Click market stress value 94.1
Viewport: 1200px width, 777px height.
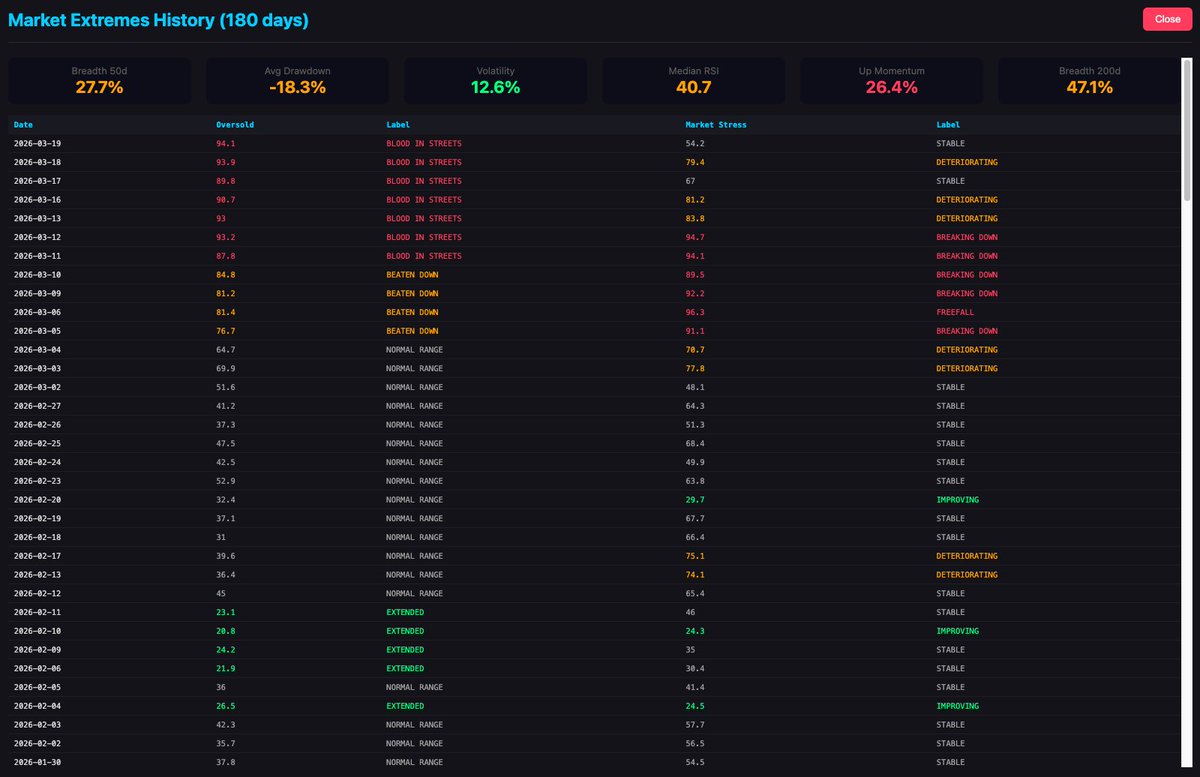tap(694, 256)
